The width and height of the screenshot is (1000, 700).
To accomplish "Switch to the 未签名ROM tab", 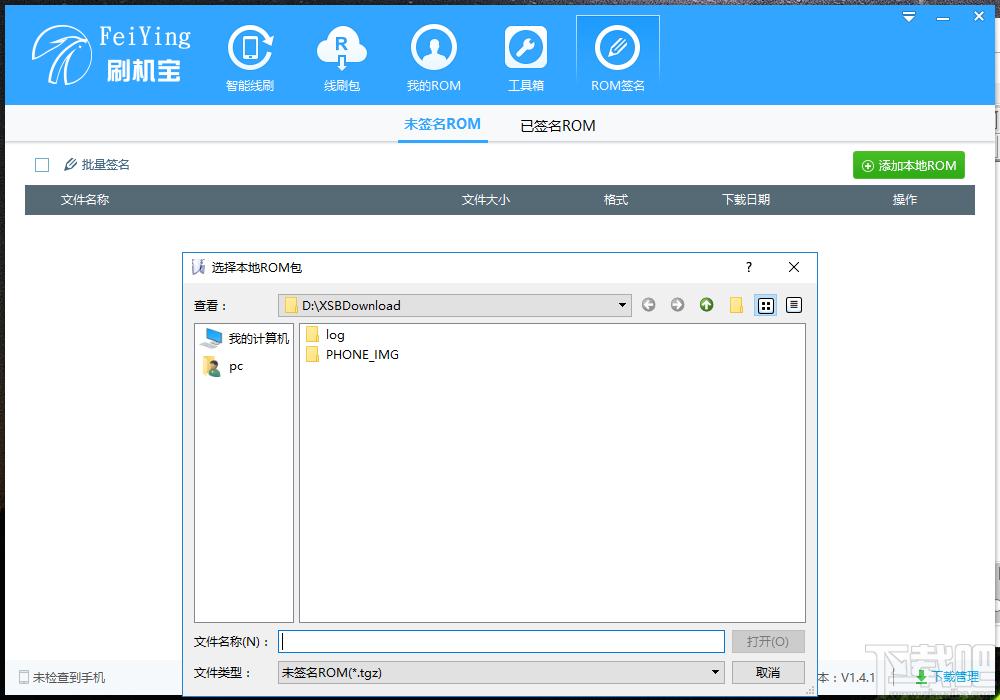I will pyautogui.click(x=443, y=124).
